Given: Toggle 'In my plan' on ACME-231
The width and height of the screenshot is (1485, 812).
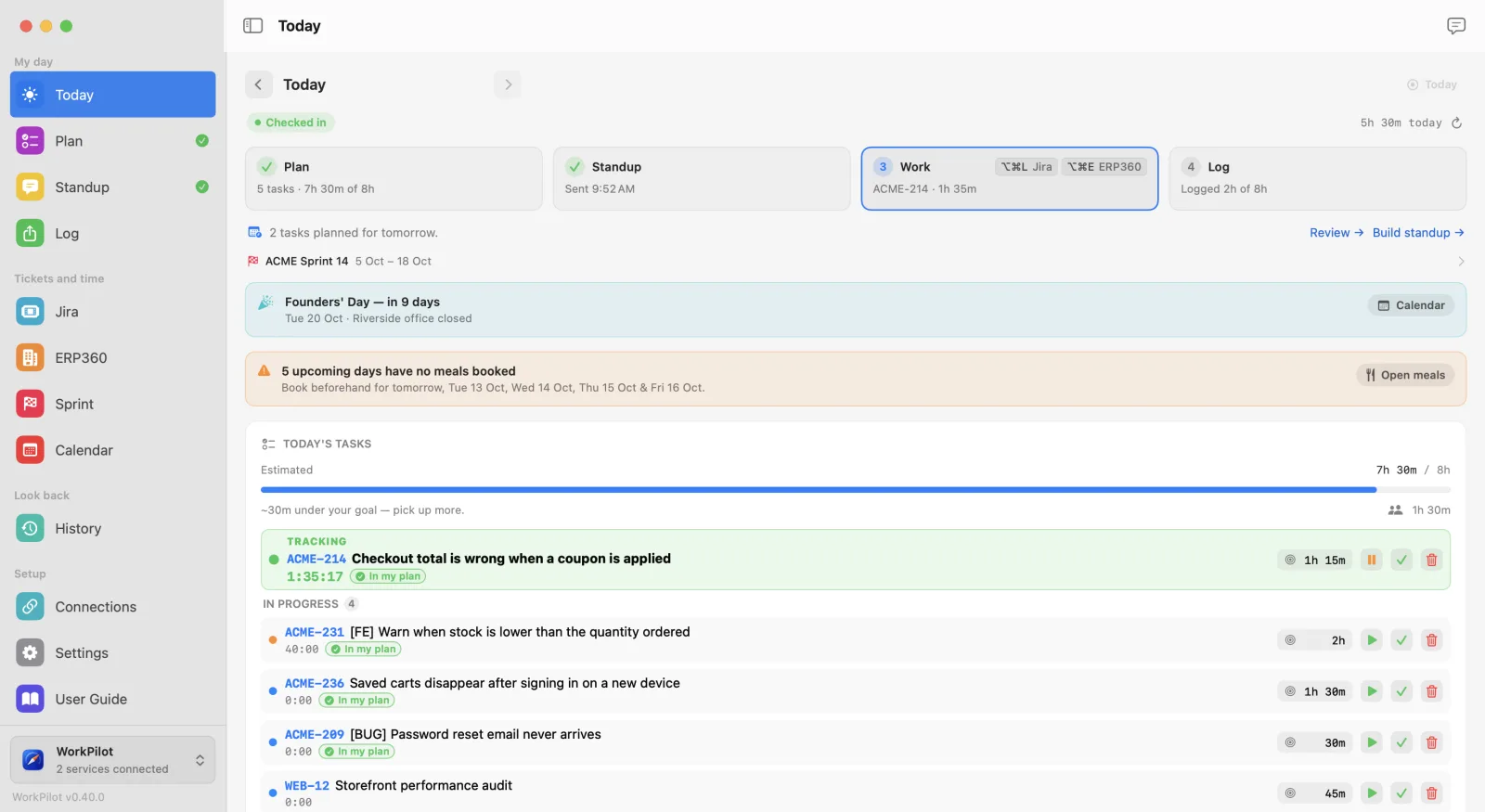Looking at the screenshot, I should [363, 650].
